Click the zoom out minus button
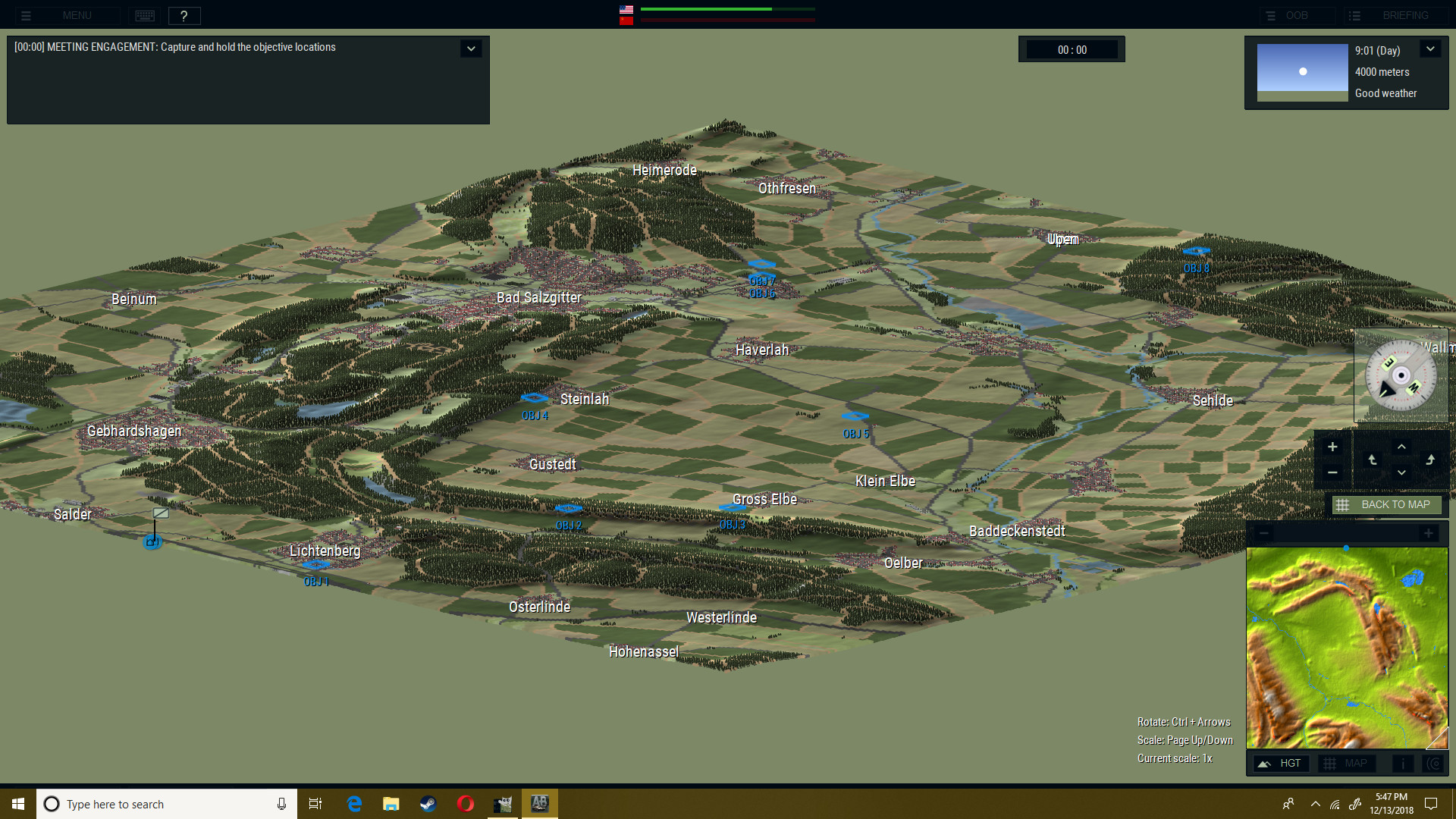 pos(1332,472)
